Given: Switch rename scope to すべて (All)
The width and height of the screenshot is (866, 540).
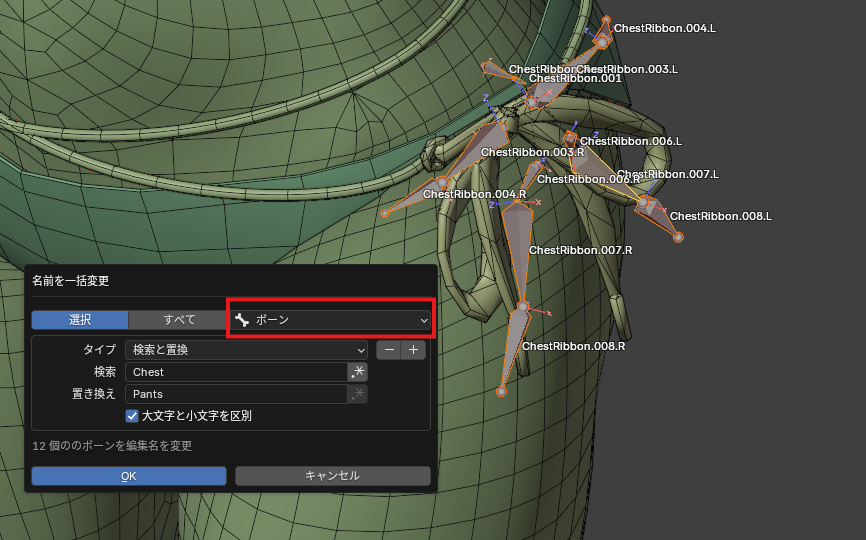Looking at the screenshot, I should 179,320.
